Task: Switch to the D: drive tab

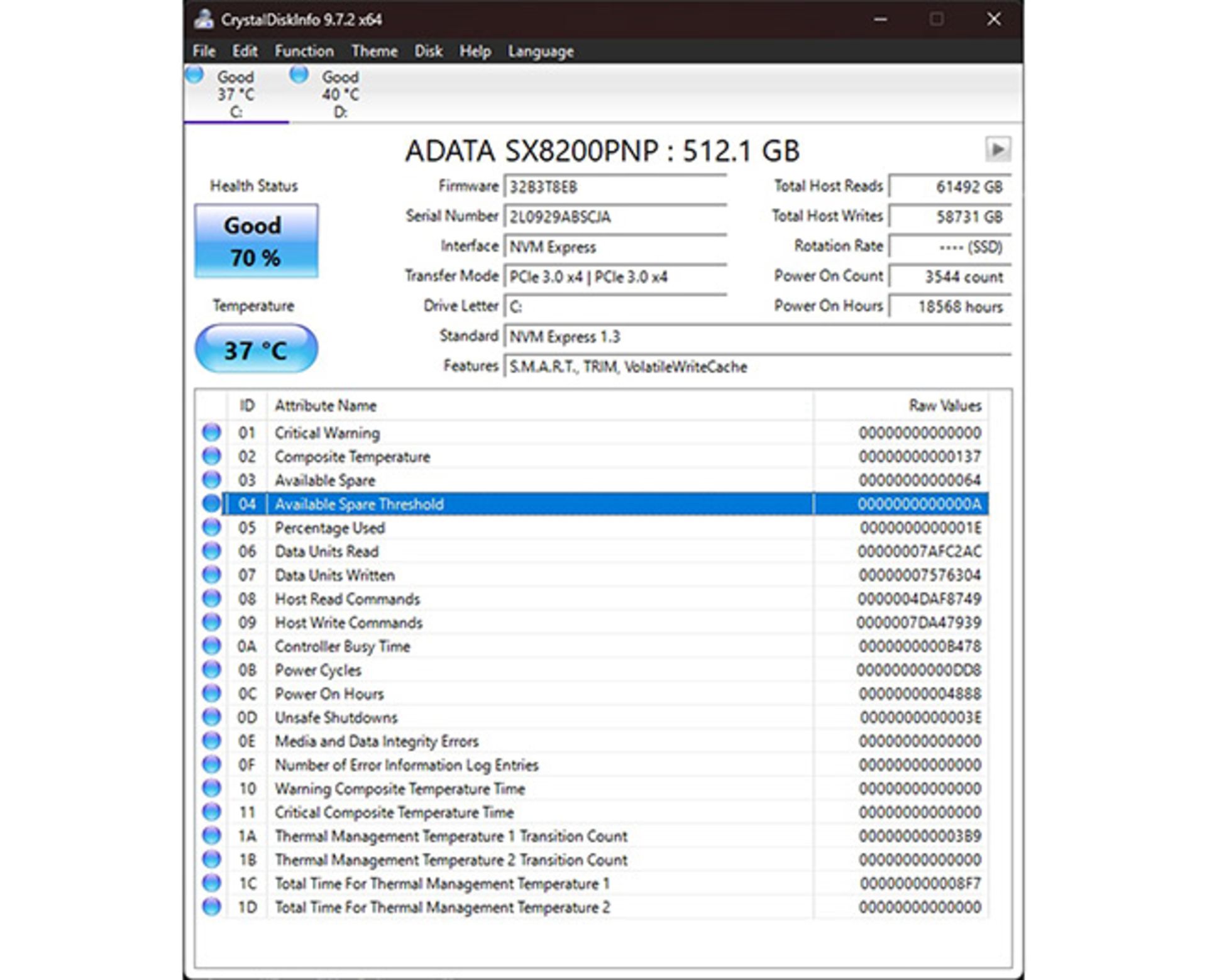Action: coord(340,94)
